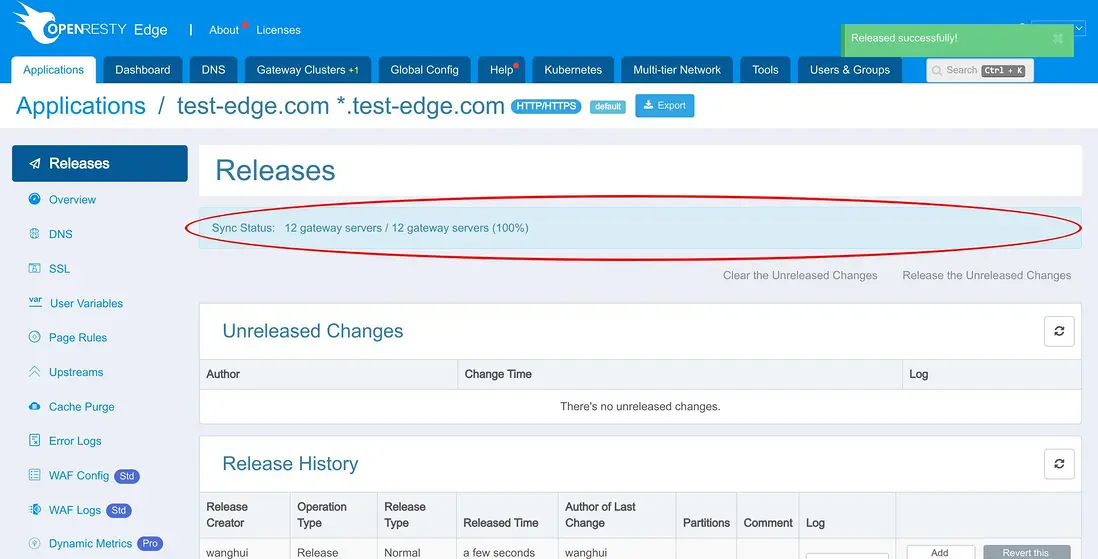Open User Variables in the sidebar
The height and width of the screenshot is (559, 1098).
86,303
